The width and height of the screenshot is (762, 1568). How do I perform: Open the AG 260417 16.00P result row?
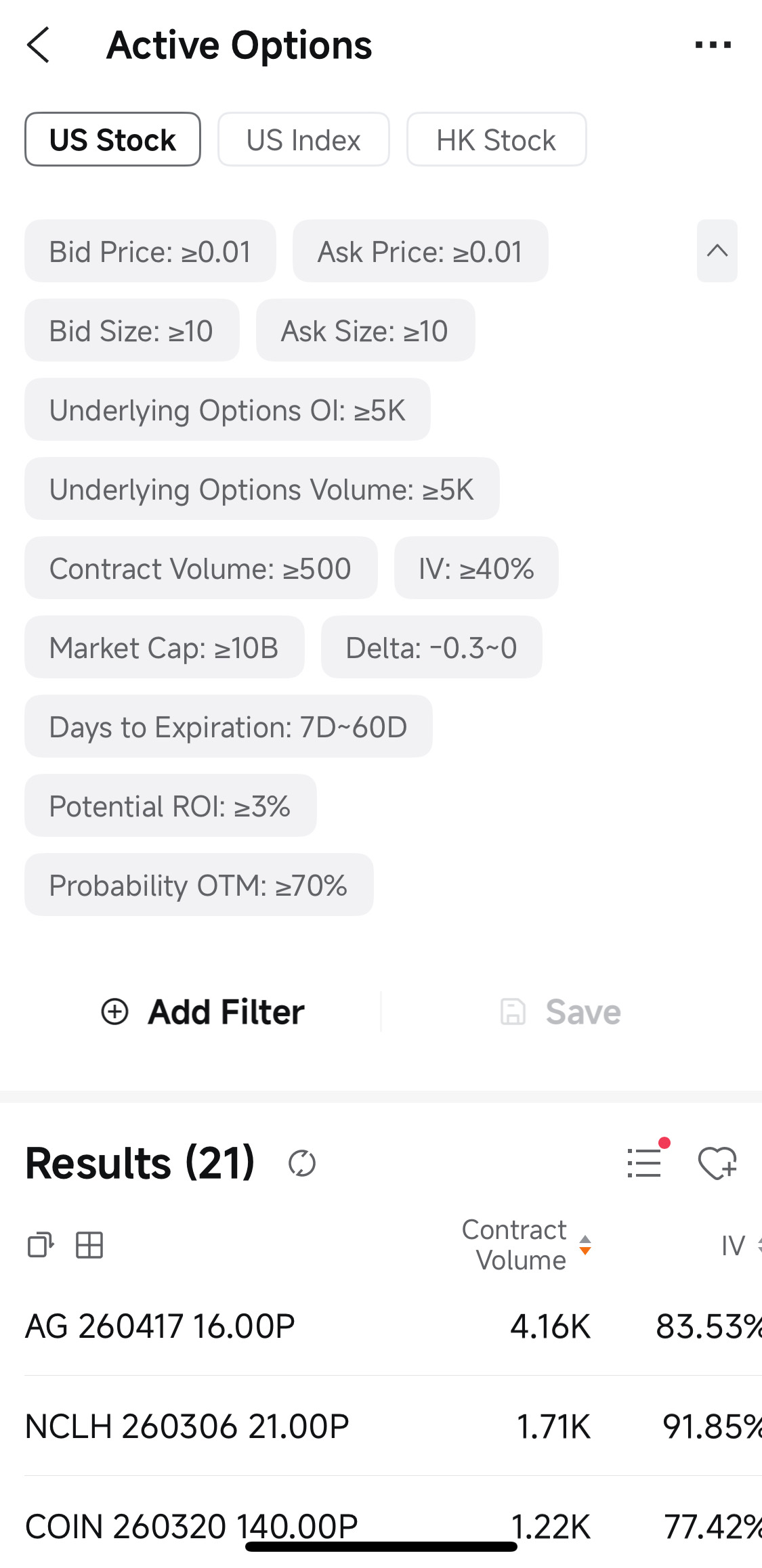(x=393, y=1326)
